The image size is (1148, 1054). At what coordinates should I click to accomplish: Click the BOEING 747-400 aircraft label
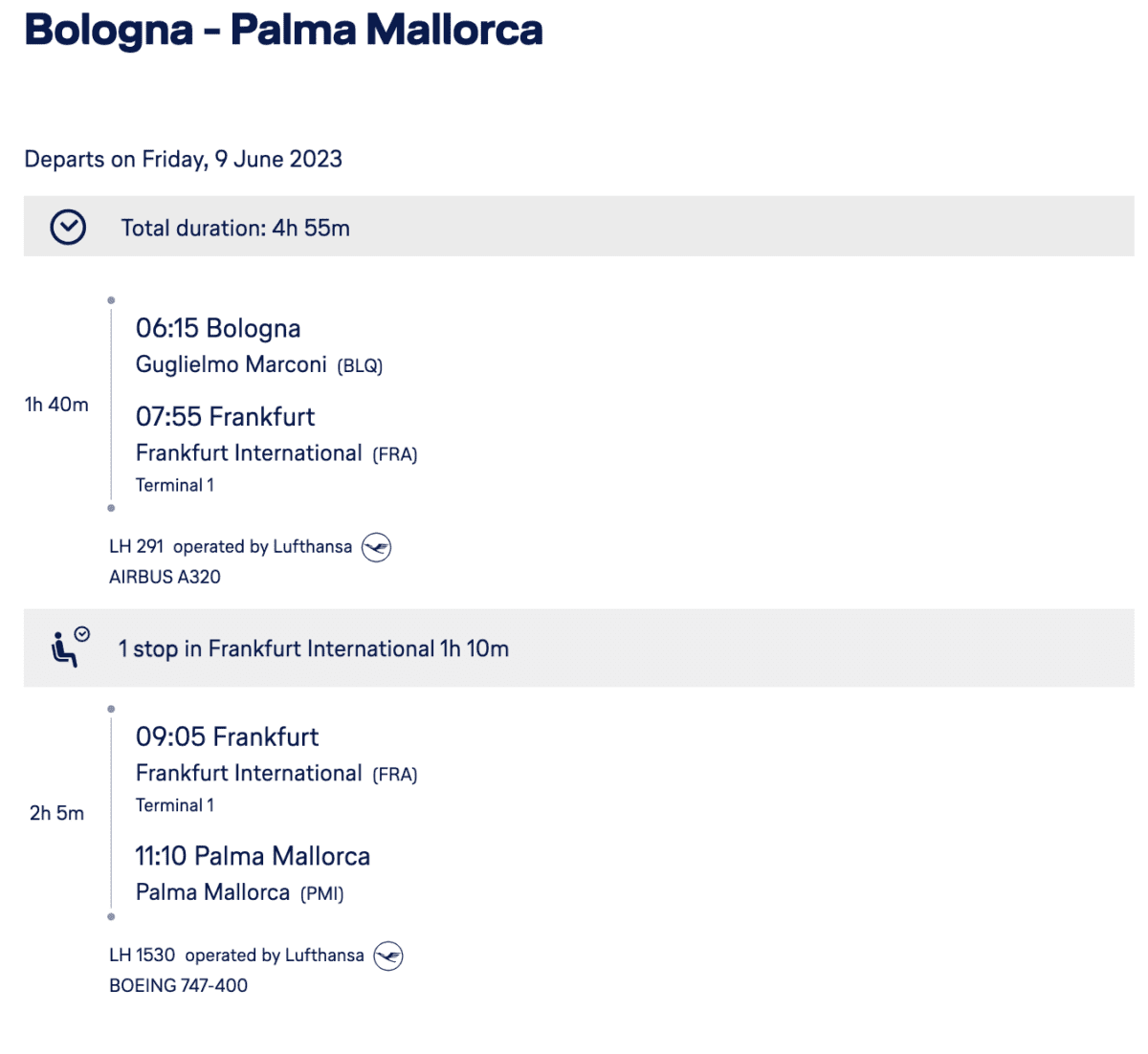pos(178,985)
